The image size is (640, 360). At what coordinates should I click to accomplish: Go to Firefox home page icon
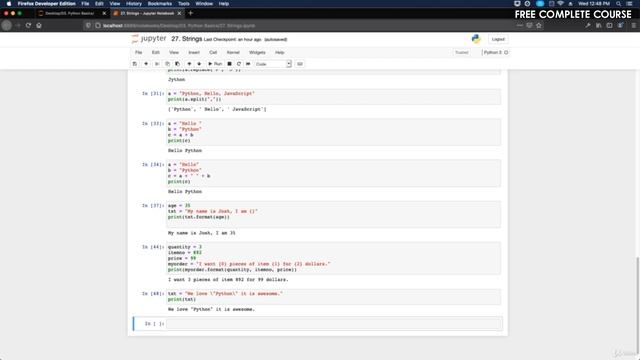39,25
